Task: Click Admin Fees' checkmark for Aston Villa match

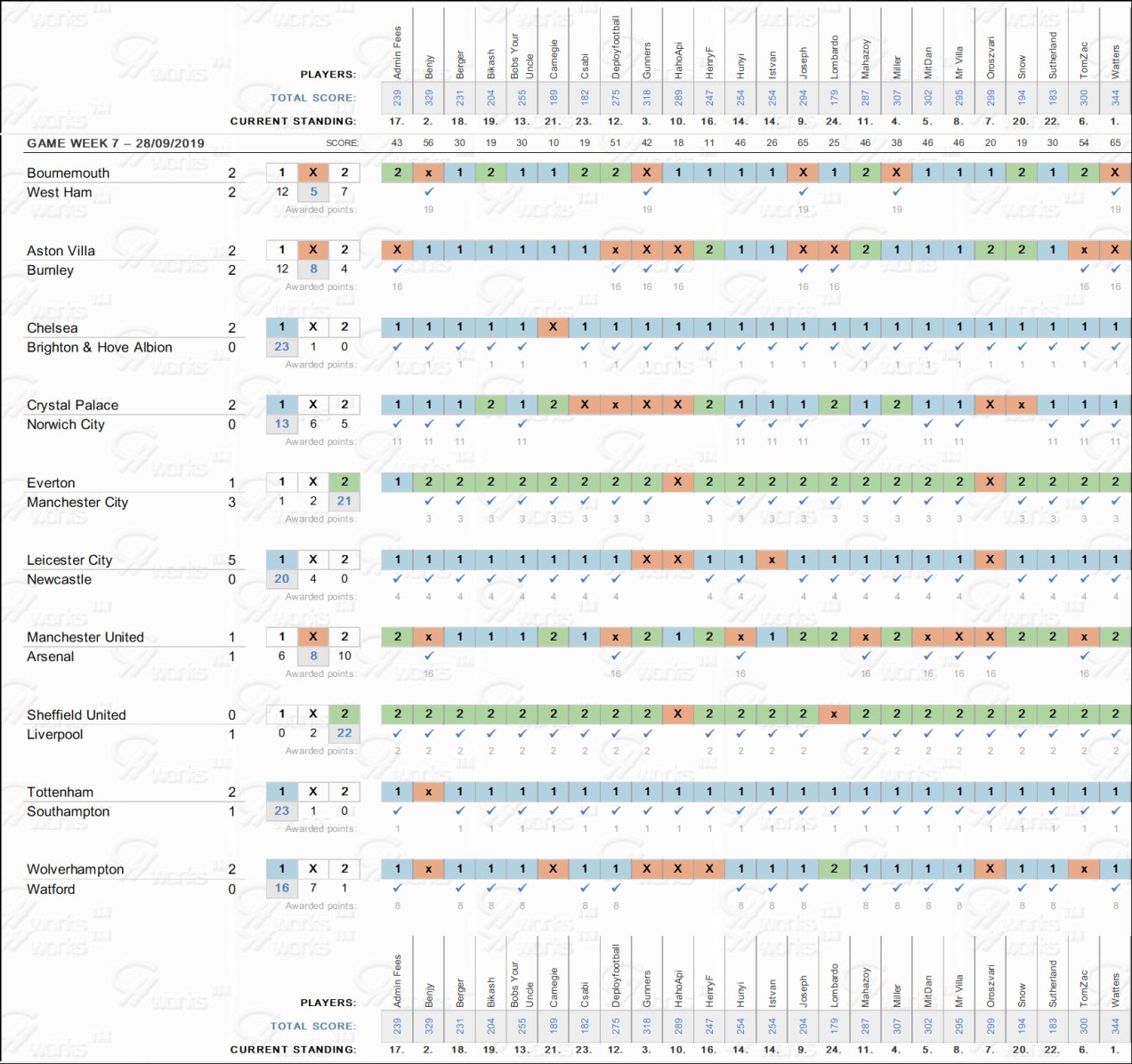Action: click(397, 269)
